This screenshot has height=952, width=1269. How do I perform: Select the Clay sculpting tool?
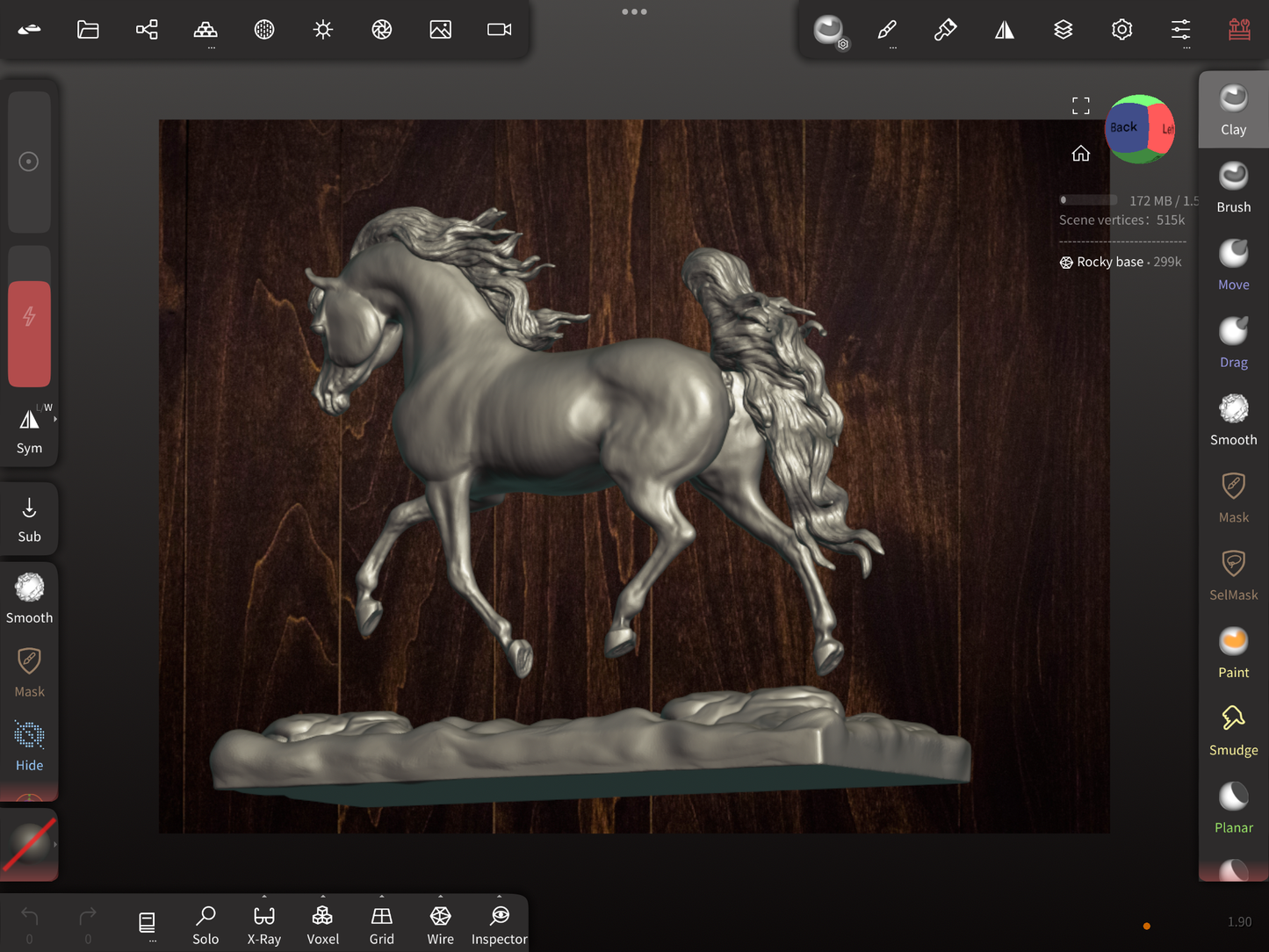tap(1233, 110)
